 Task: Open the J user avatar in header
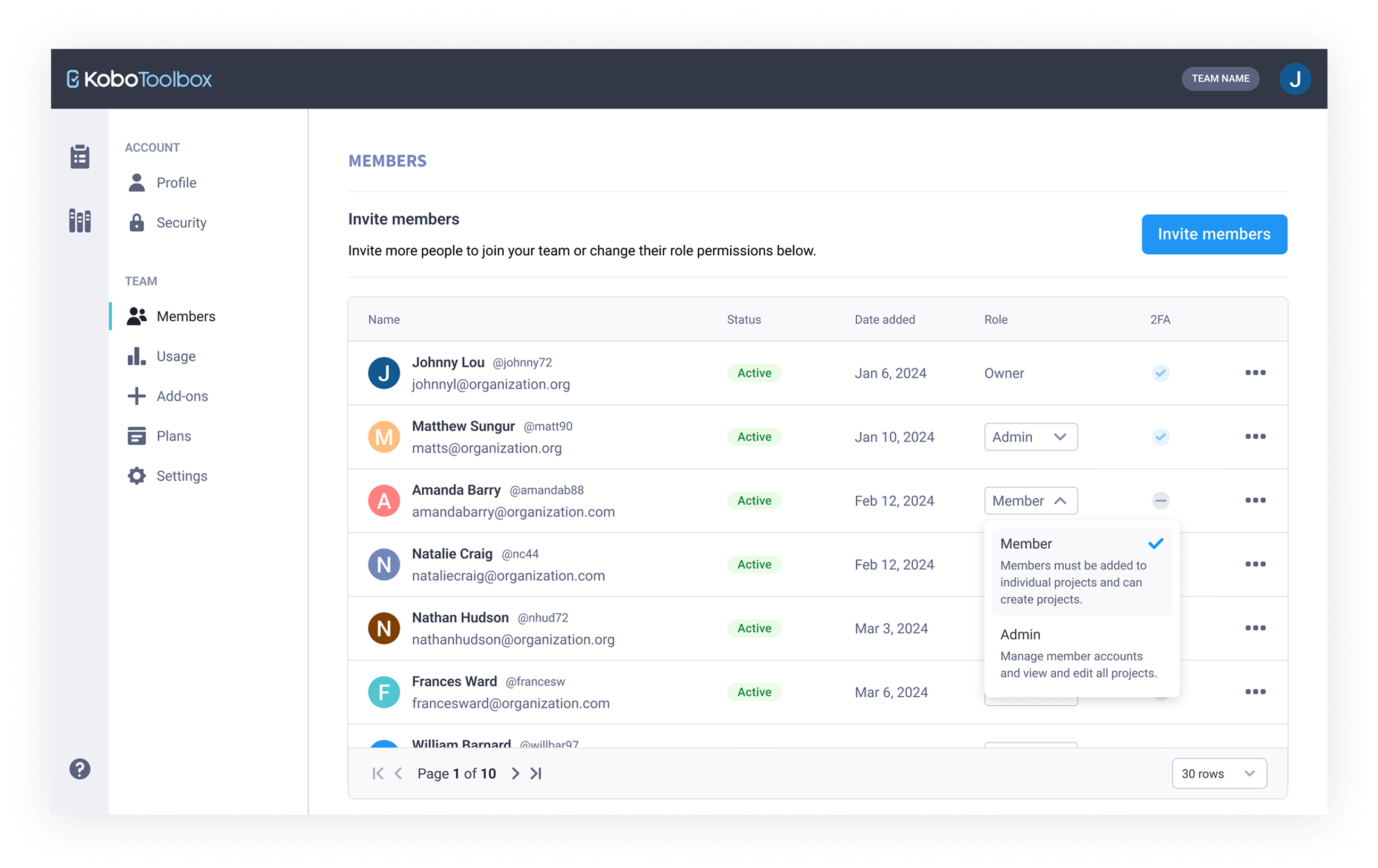1295,79
